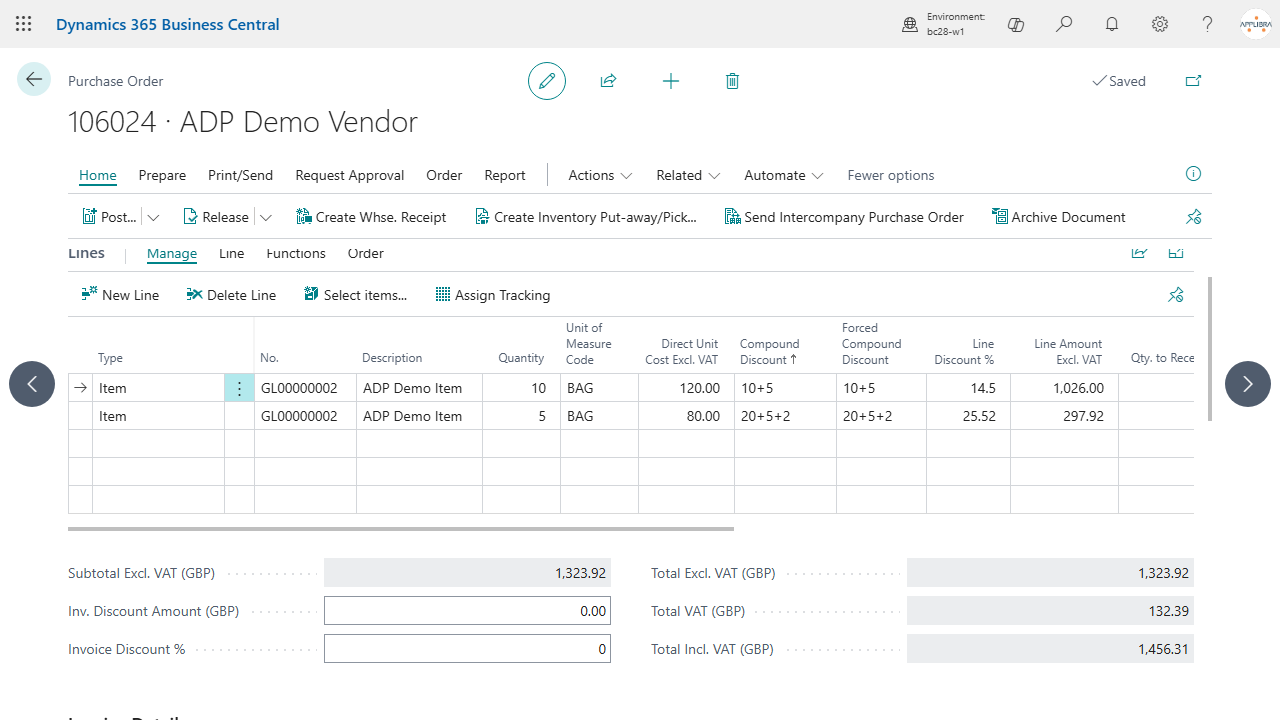Screen dimensions: 1280x720
Task: Click the 20+5+2 Compound Discount cell
Action: coord(785,416)
